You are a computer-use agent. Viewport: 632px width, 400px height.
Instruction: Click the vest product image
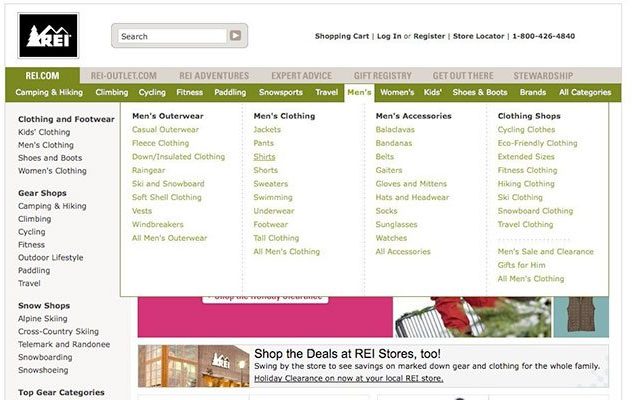[x=581, y=317]
